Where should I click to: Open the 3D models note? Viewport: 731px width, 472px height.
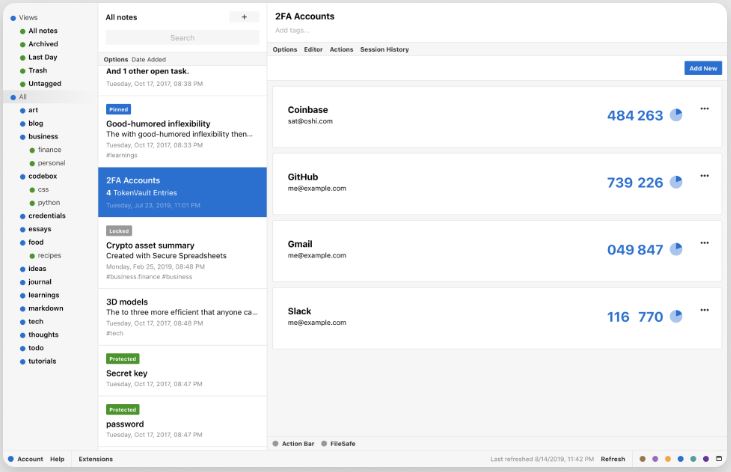click(182, 317)
